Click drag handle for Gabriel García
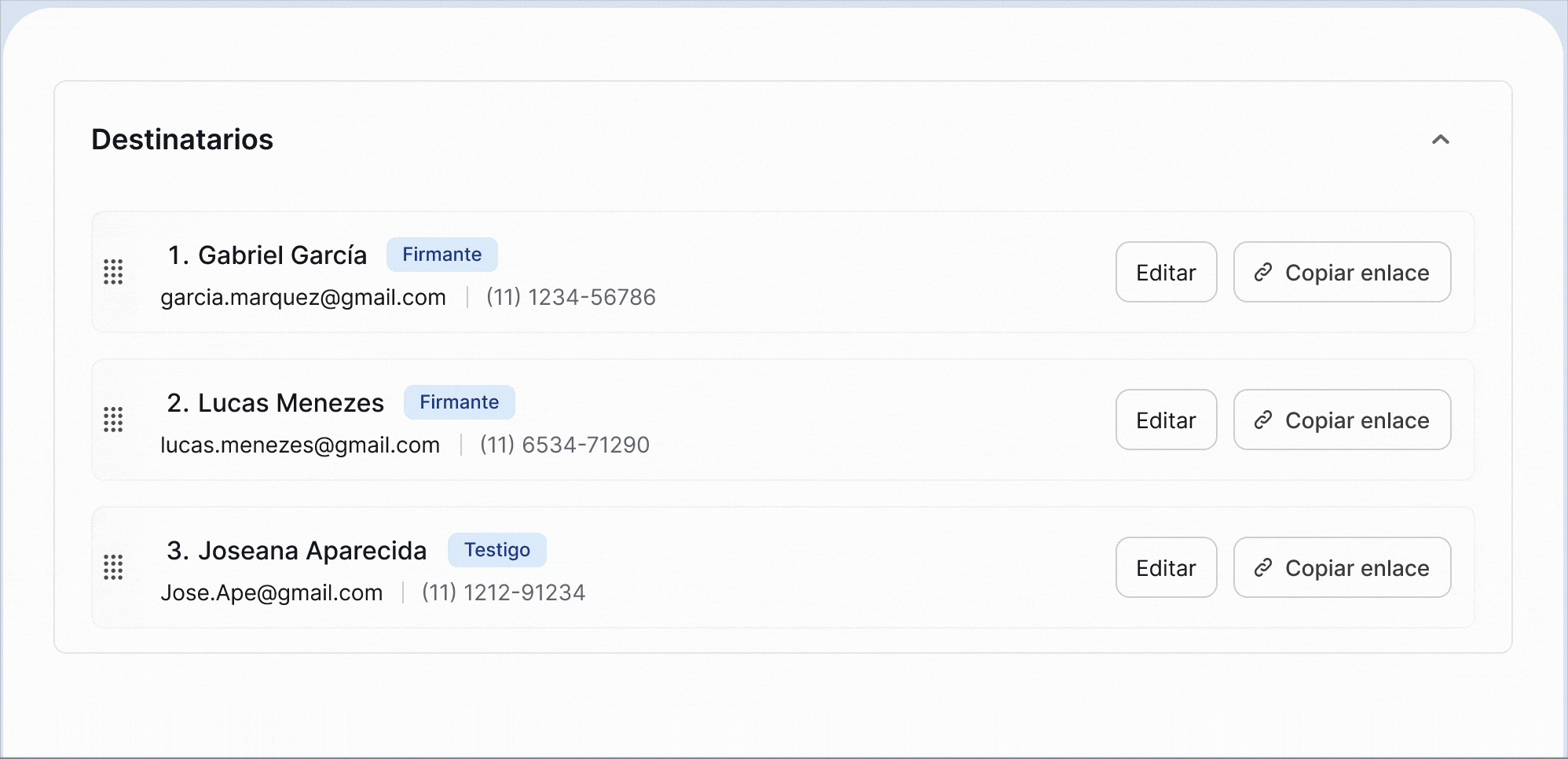 pyautogui.click(x=113, y=272)
